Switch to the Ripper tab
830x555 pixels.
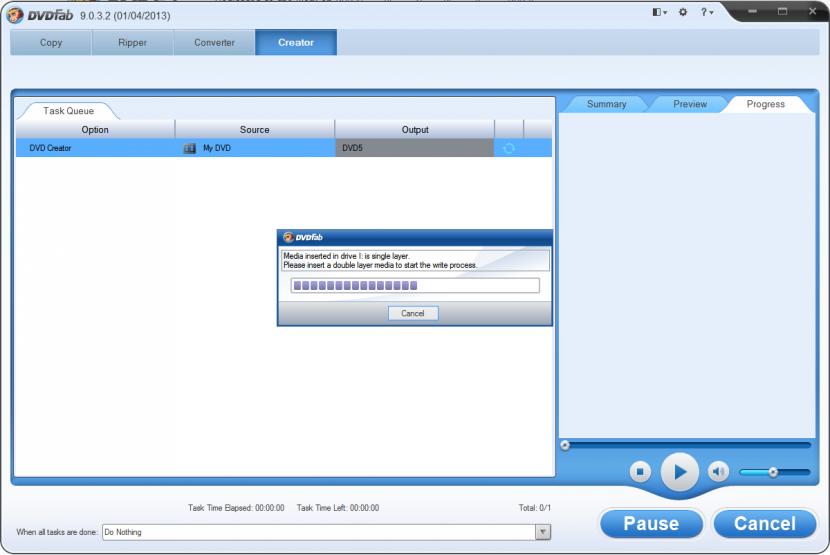(132, 42)
